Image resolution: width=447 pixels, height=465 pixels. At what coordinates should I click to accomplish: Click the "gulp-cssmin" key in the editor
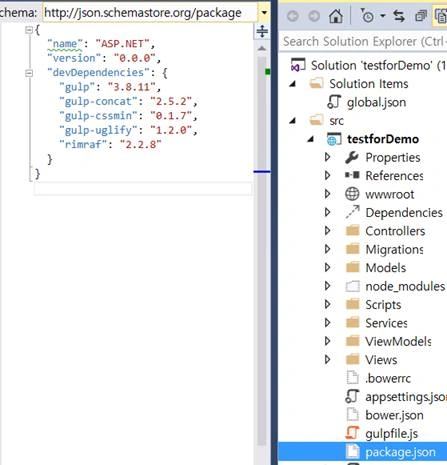click(98, 116)
